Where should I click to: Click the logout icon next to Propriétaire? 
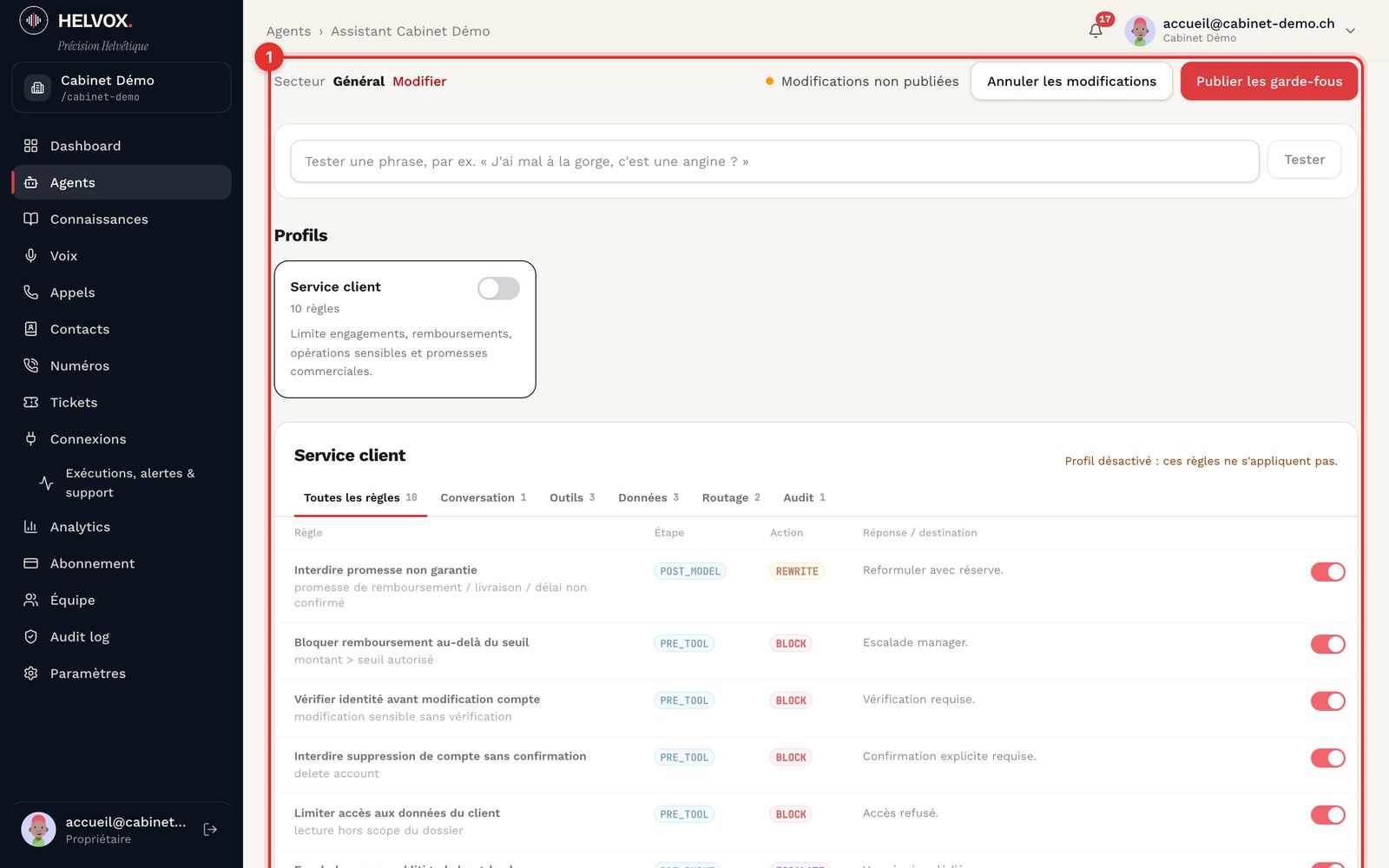pos(210,830)
